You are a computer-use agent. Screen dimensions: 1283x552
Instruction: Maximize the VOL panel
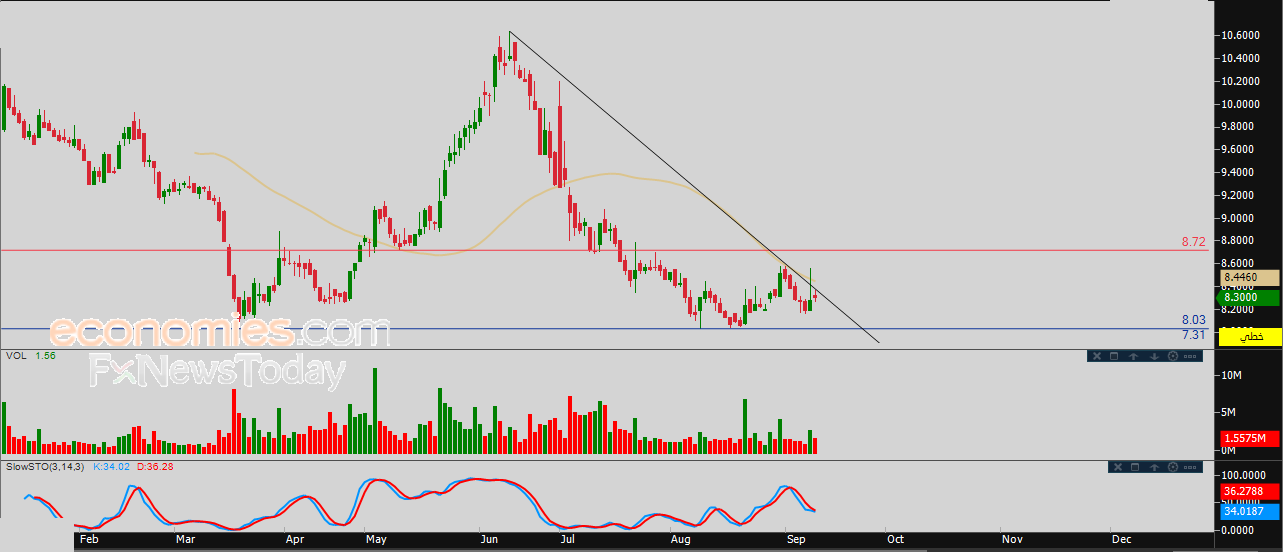[x=1114, y=356]
